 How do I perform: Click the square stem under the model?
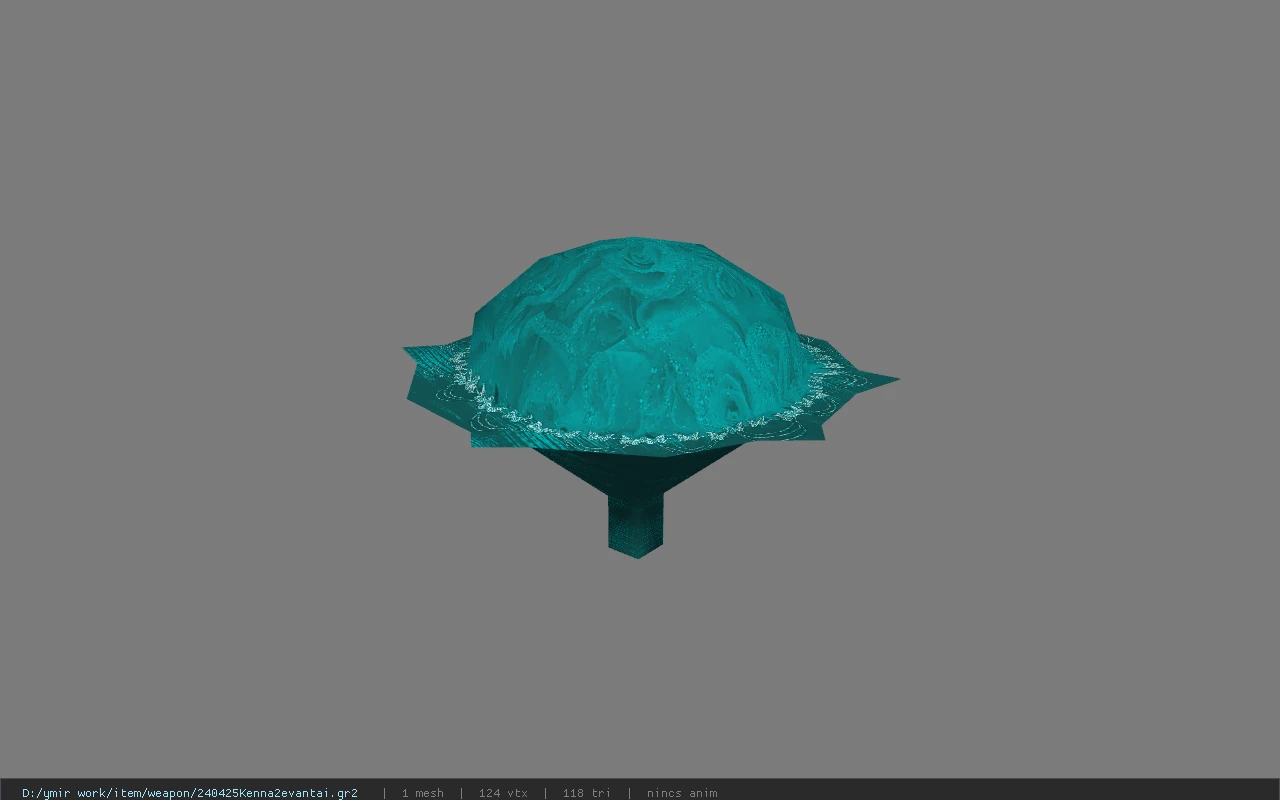tap(635, 524)
